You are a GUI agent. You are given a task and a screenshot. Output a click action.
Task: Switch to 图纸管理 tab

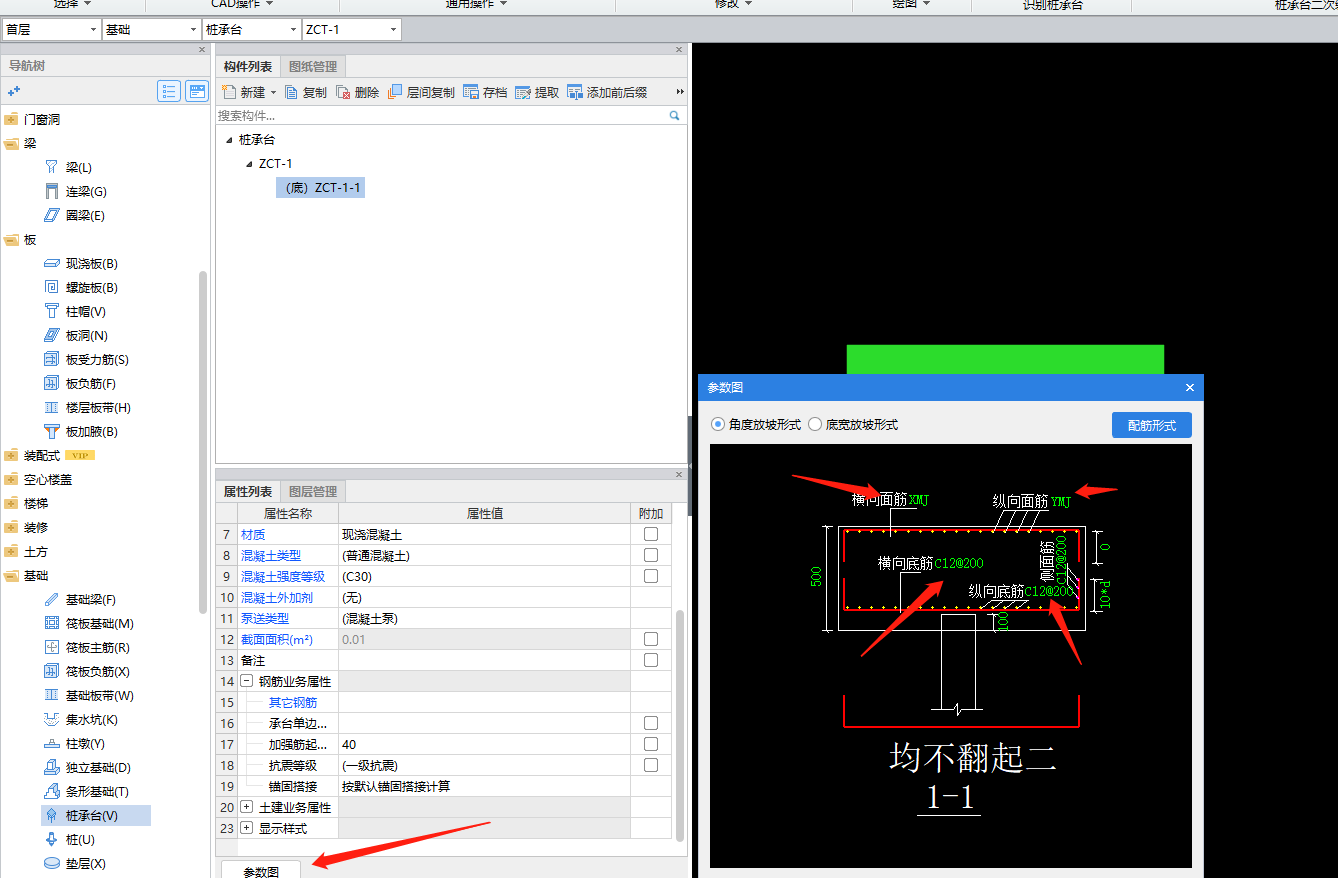[313, 67]
